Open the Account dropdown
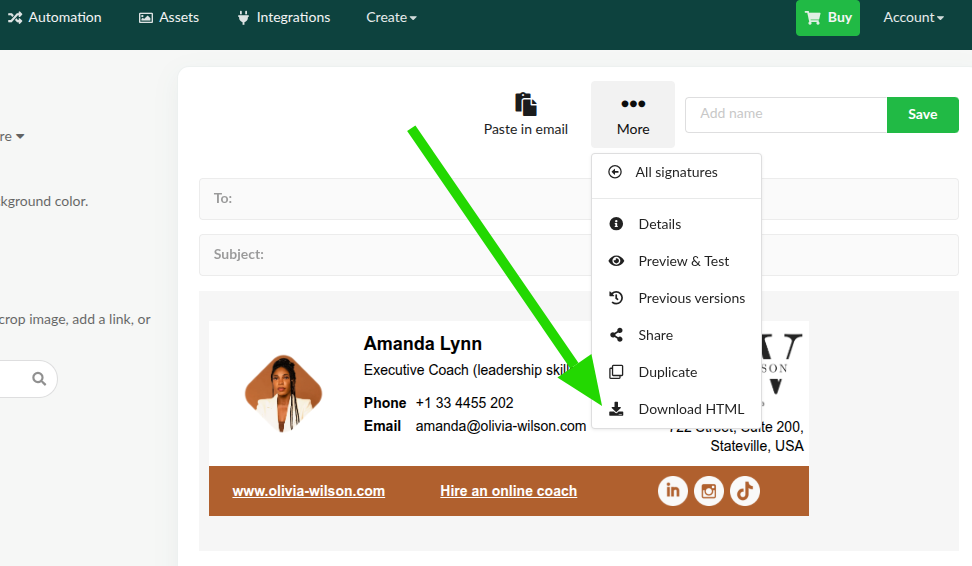This screenshot has width=972, height=566. 913,18
